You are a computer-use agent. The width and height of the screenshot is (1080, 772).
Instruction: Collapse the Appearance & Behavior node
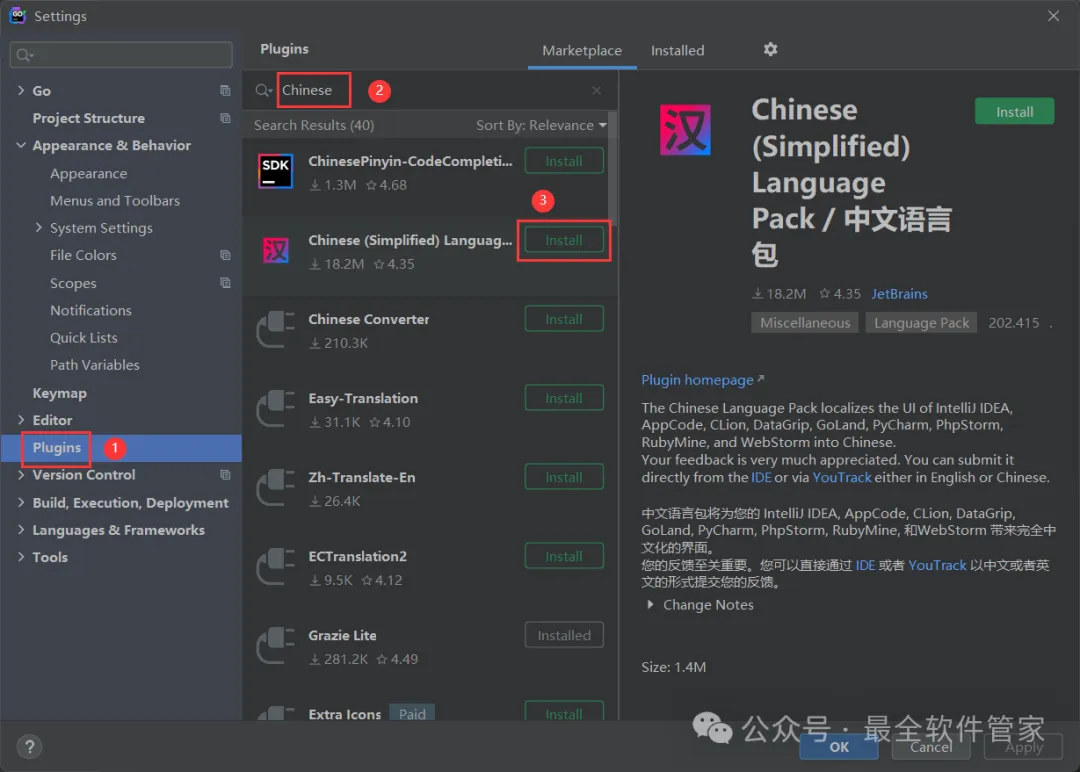21,145
